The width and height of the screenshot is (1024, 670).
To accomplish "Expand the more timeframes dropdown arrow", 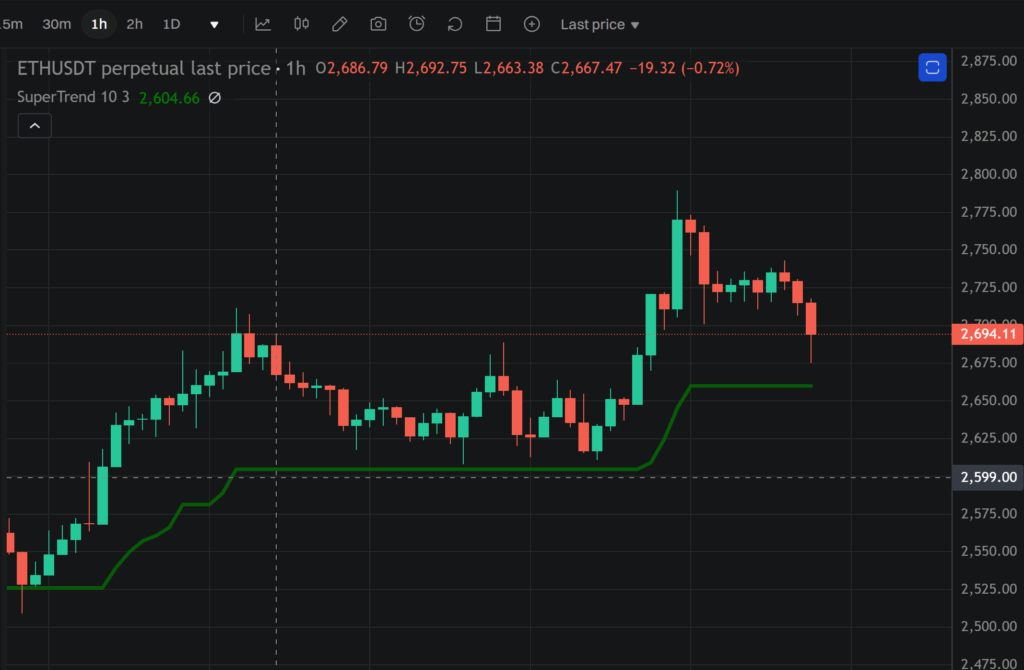I will [x=214, y=24].
